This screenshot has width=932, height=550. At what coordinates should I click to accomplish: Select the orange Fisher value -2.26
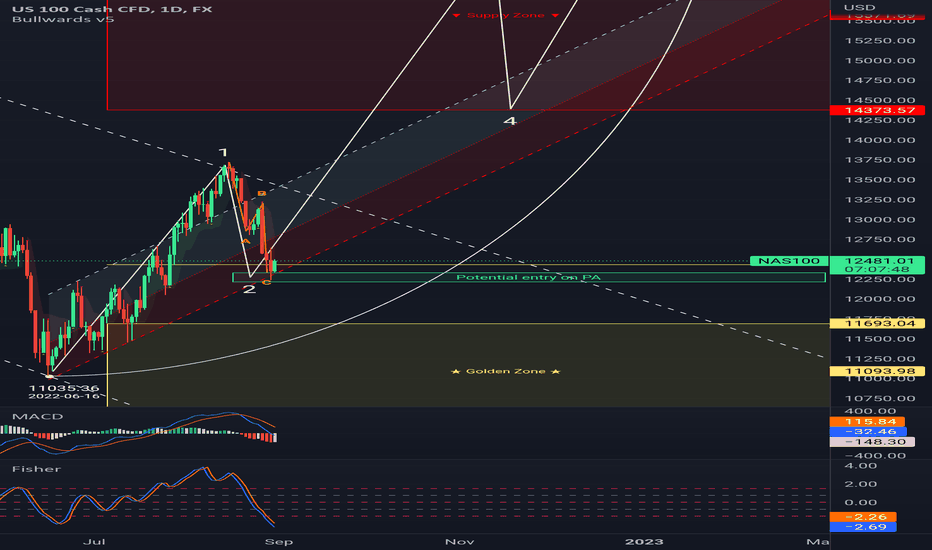click(x=863, y=517)
